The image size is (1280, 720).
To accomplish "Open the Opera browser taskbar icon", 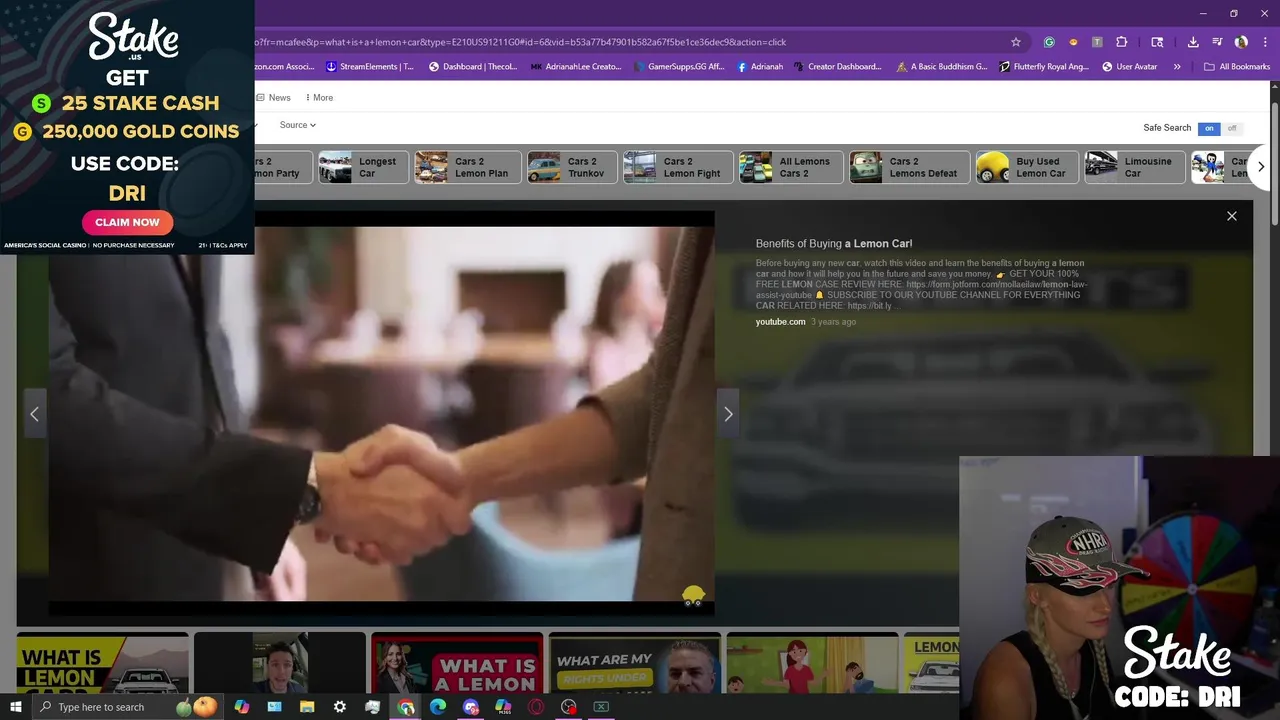I will [x=536, y=707].
